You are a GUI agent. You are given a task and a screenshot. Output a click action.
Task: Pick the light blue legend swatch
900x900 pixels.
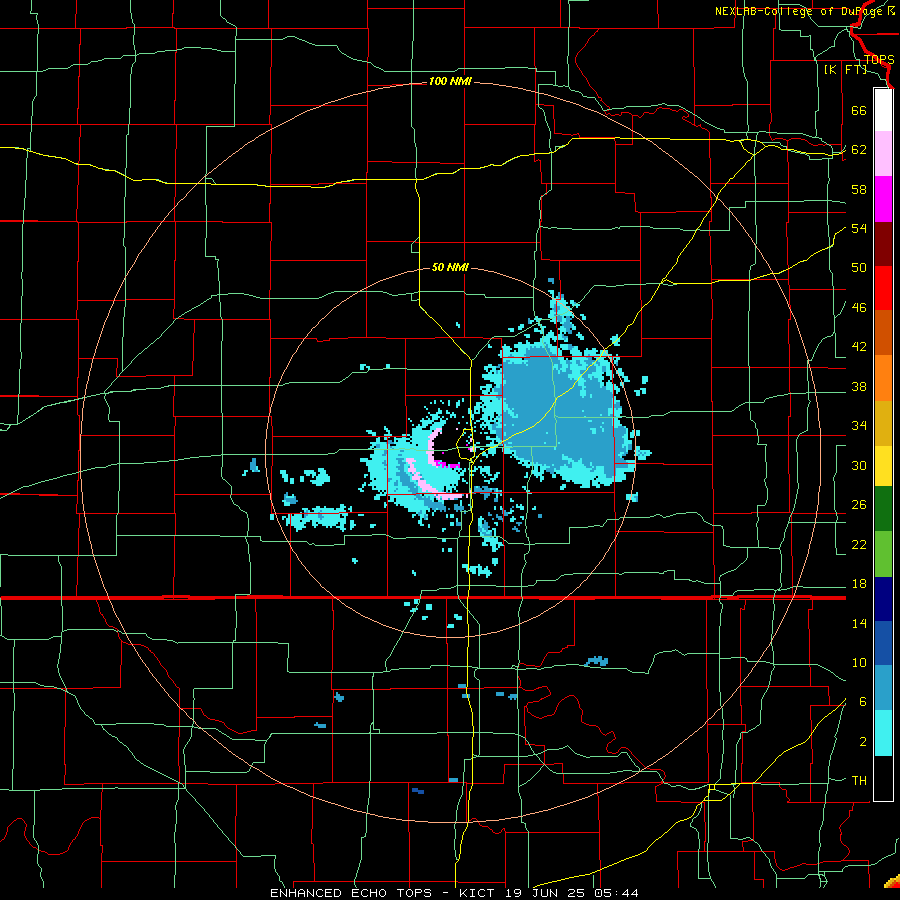tap(883, 688)
